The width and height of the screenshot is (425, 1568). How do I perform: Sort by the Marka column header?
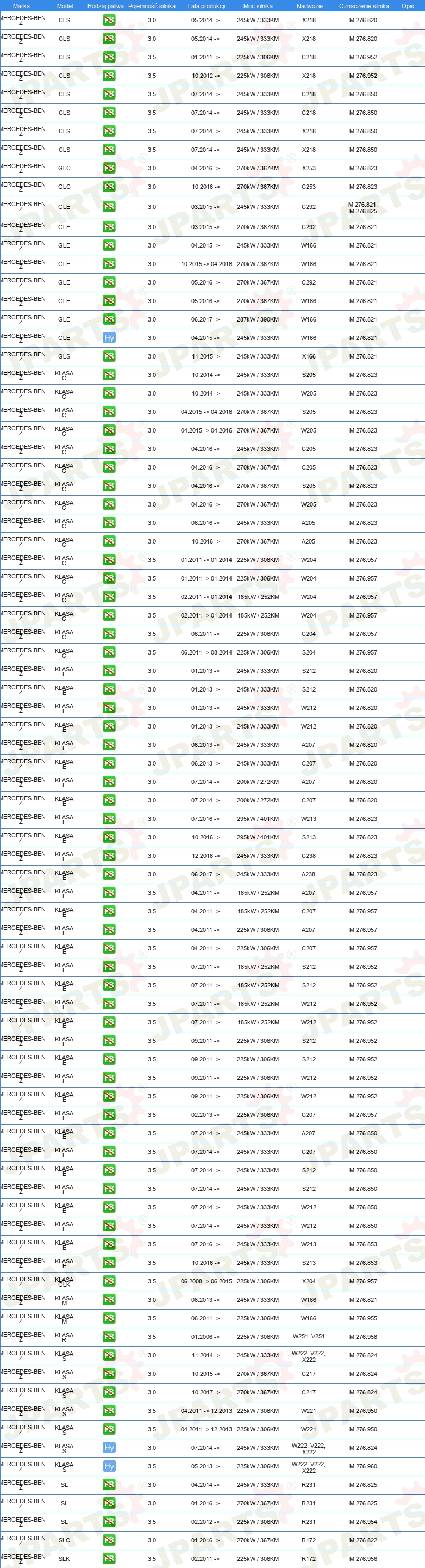21,6
